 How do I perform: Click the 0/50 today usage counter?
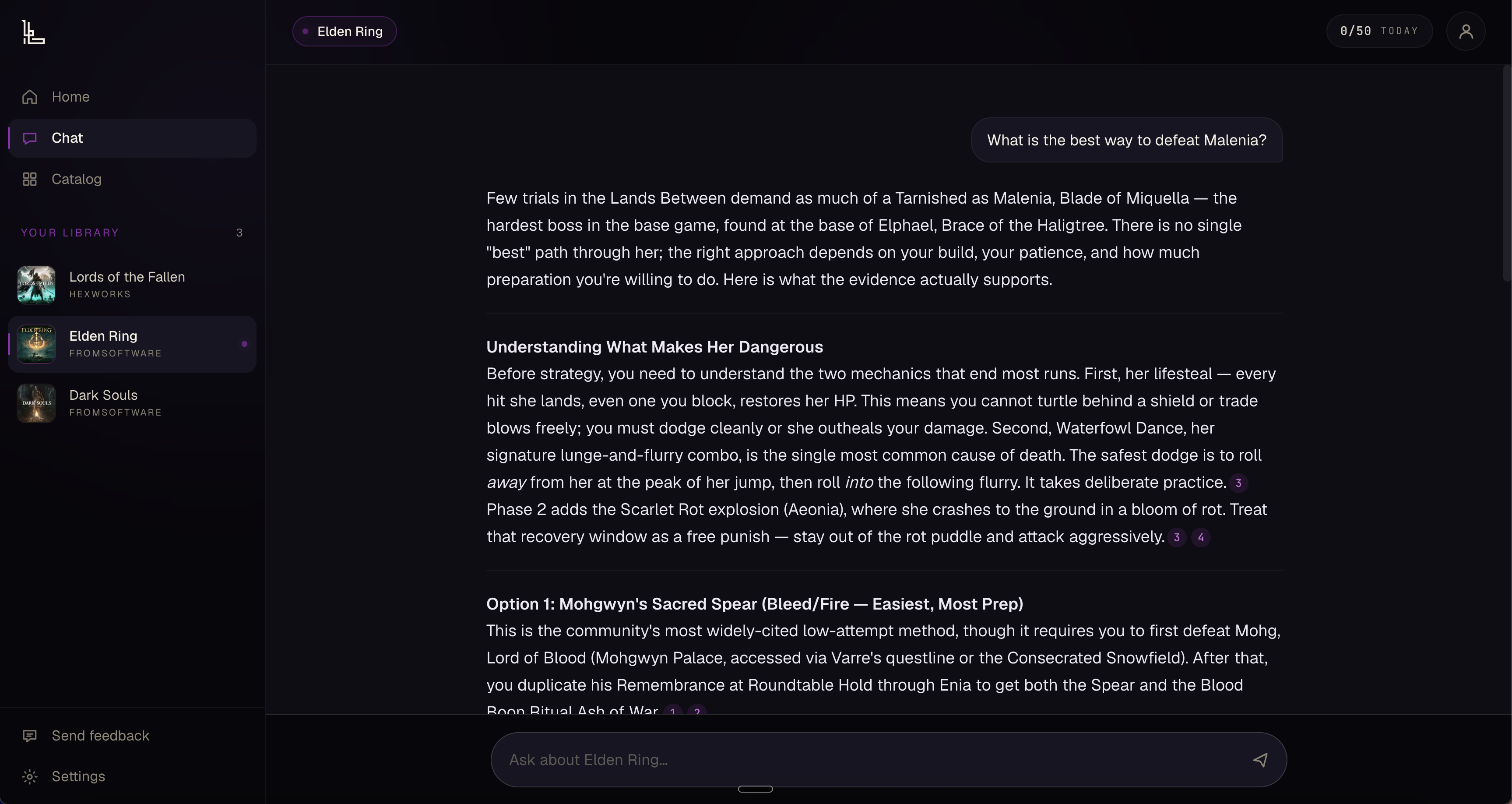(1379, 31)
